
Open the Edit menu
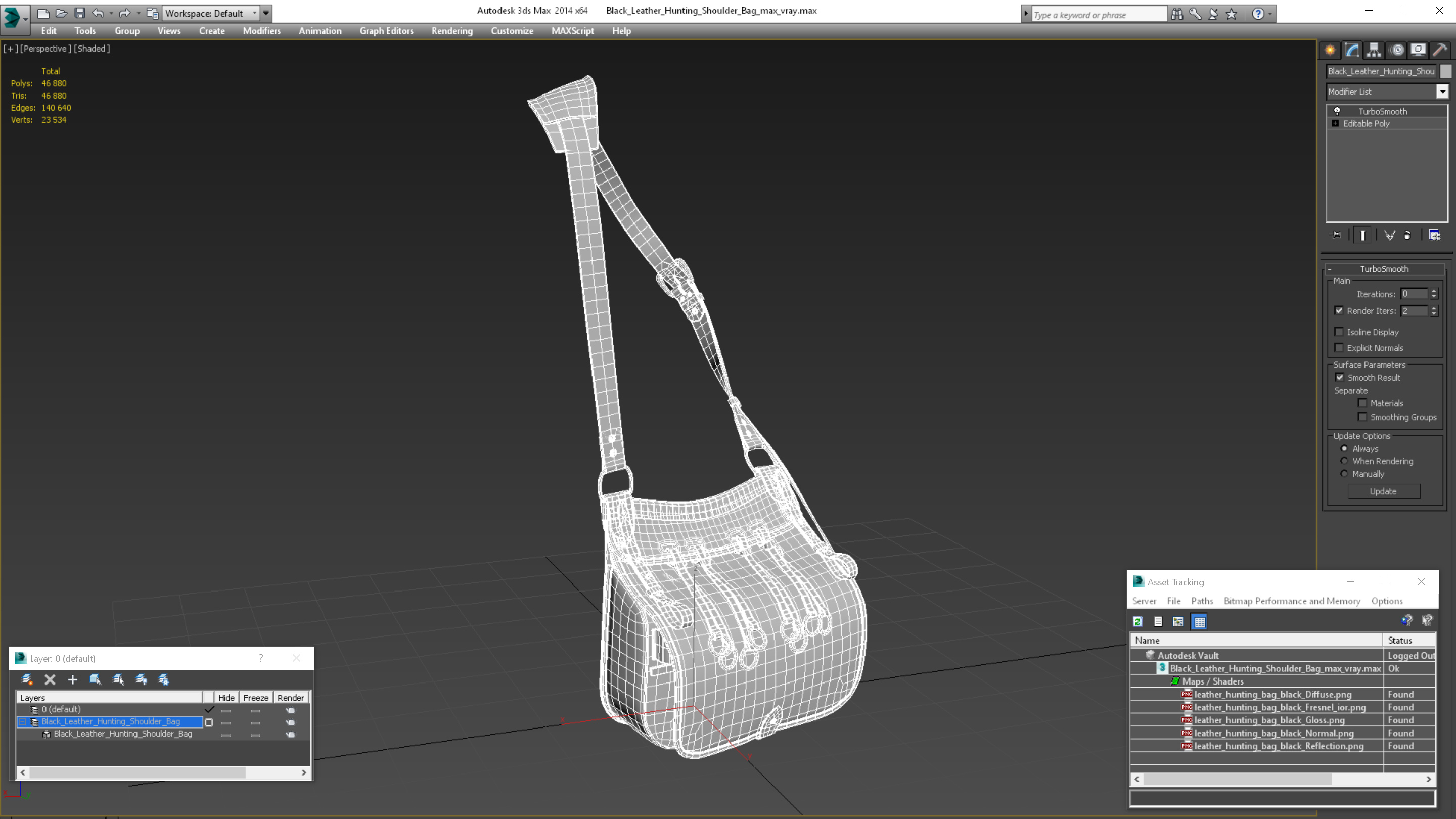pos(49,31)
